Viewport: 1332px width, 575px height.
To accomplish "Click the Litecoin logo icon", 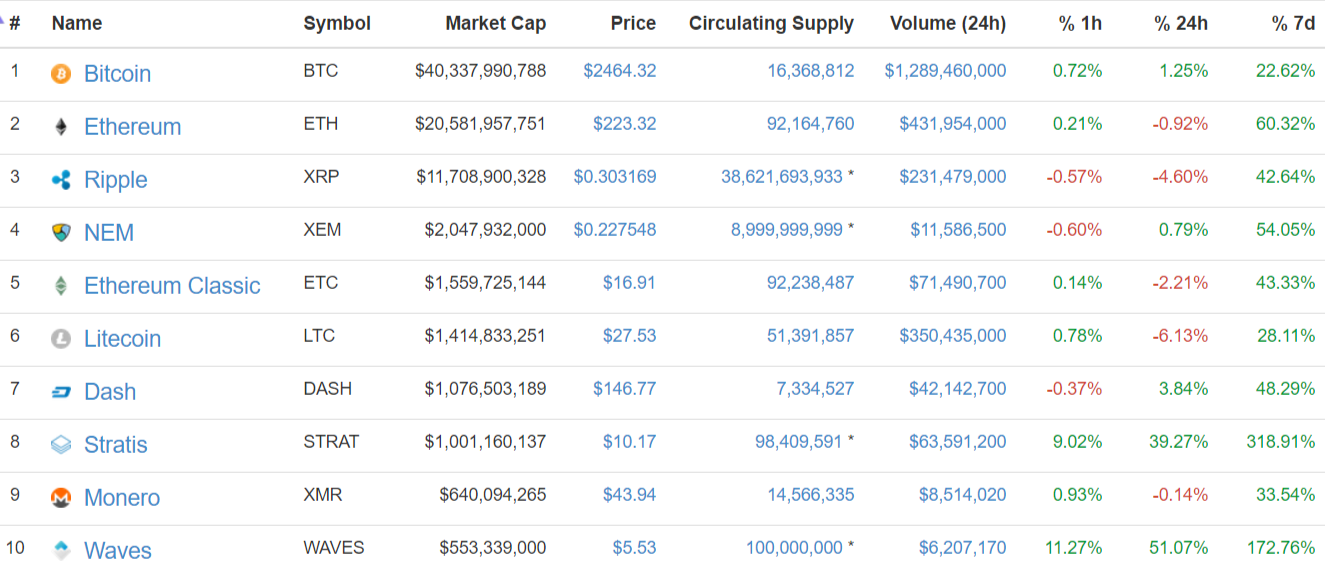I will point(61,339).
